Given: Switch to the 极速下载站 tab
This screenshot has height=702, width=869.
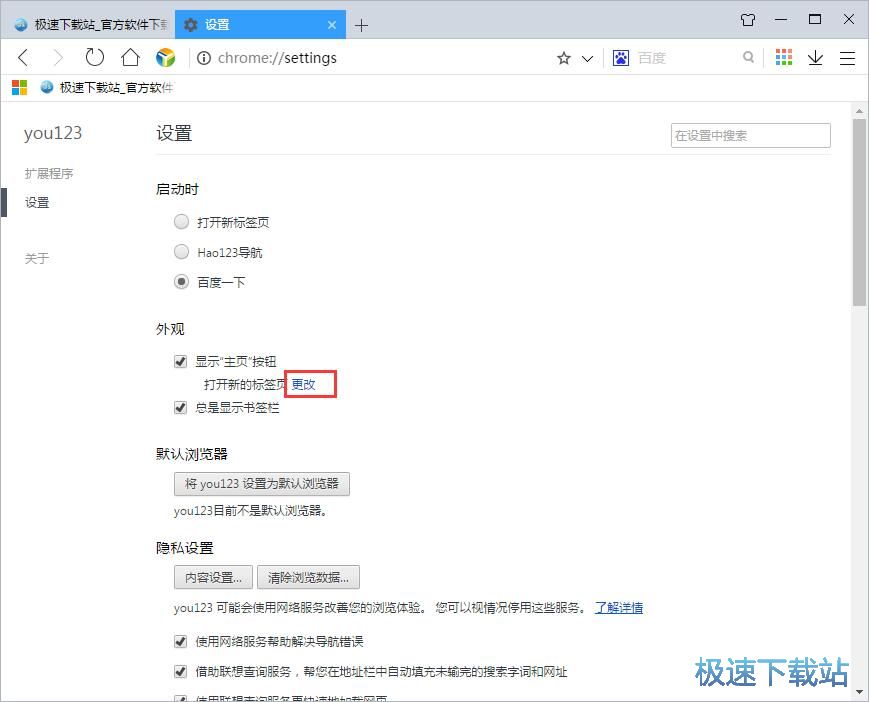Looking at the screenshot, I should (89, 24).
